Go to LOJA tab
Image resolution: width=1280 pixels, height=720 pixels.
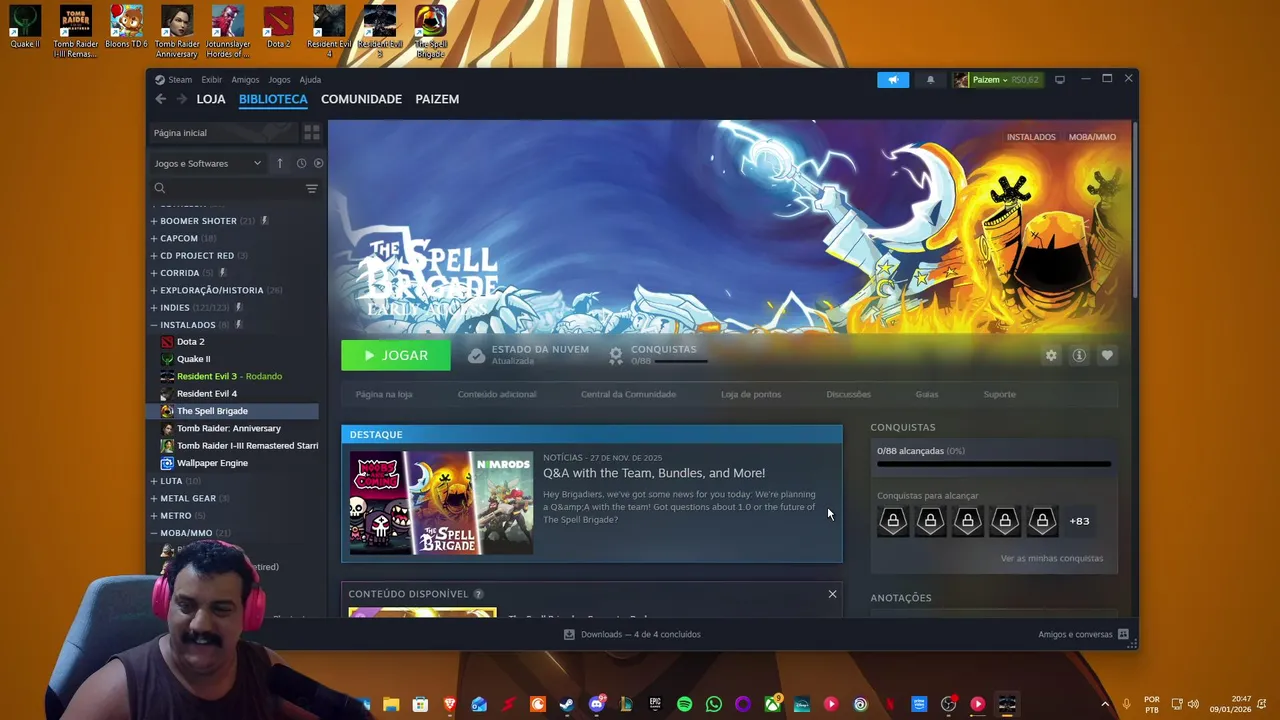coord(211,99)
